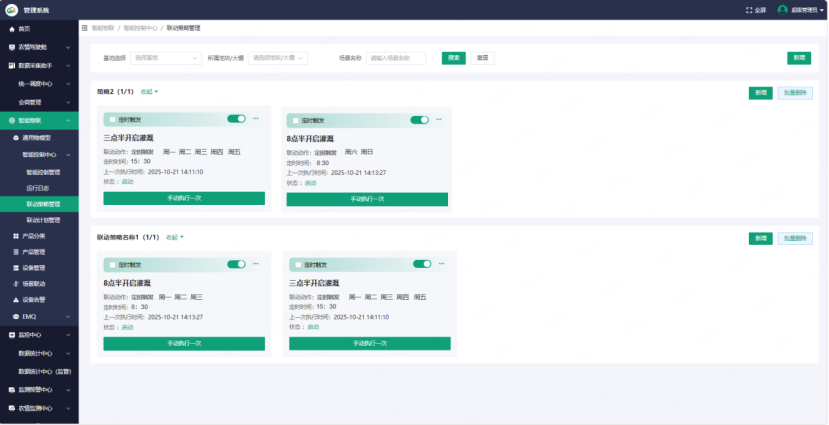The width and height of the screenshot is (829, 425).
Task: Open the 所属地块/大棚 dropdown
Action: (278, 58)
